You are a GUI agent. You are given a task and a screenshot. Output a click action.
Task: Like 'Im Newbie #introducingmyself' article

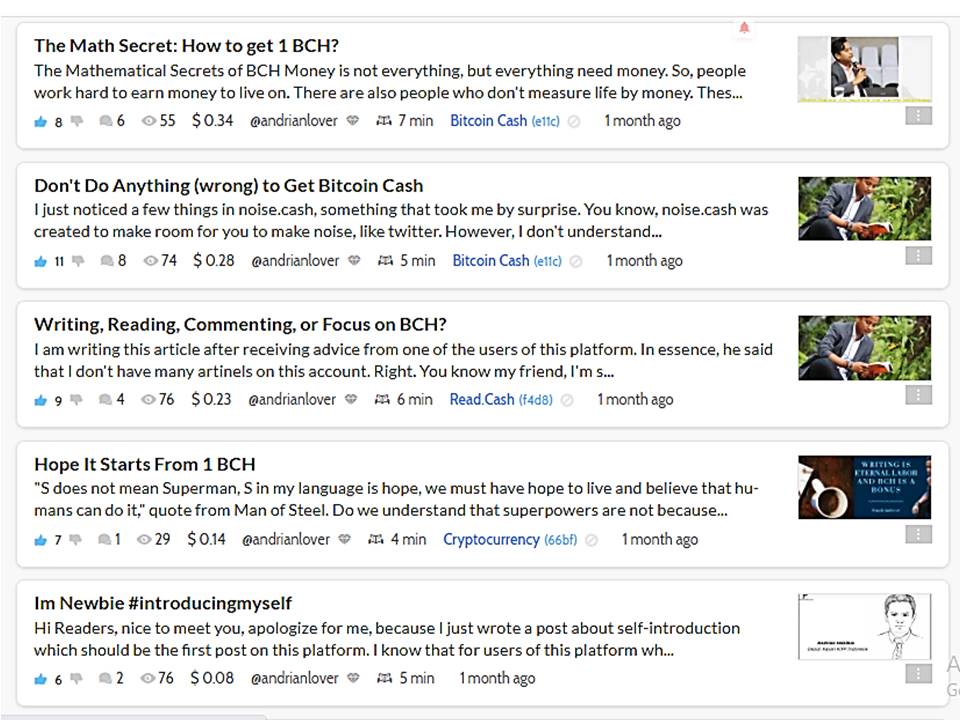40,679
